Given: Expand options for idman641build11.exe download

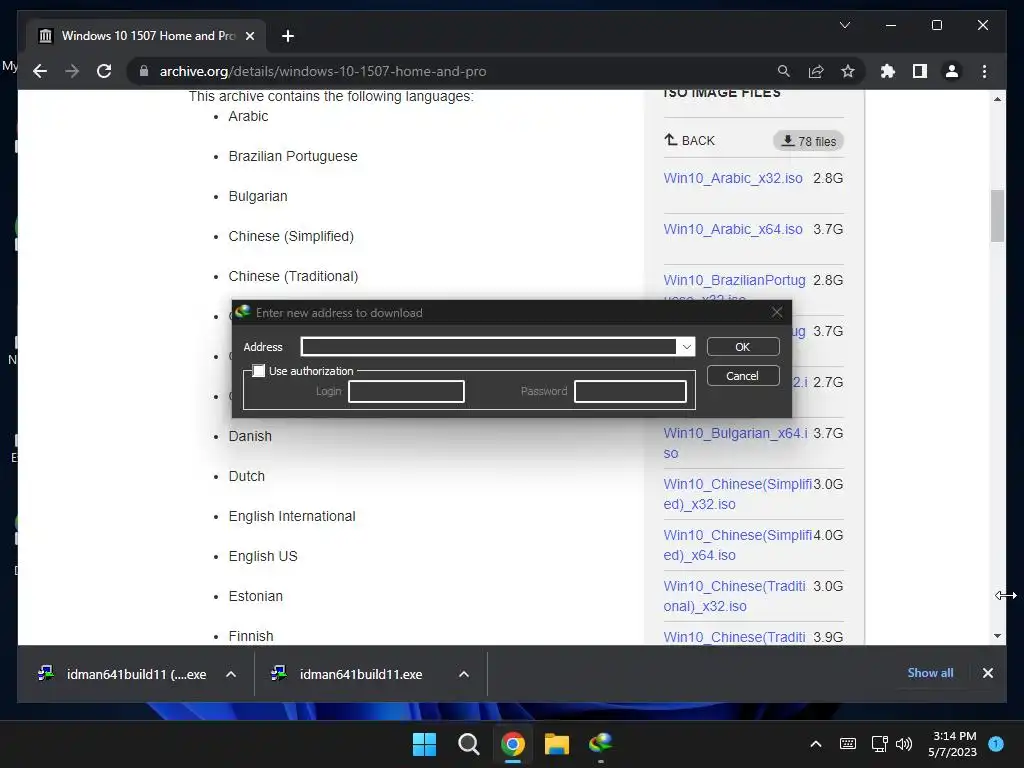Looking at the screenshot, I should pyautogui.click(x=464, y=674).
